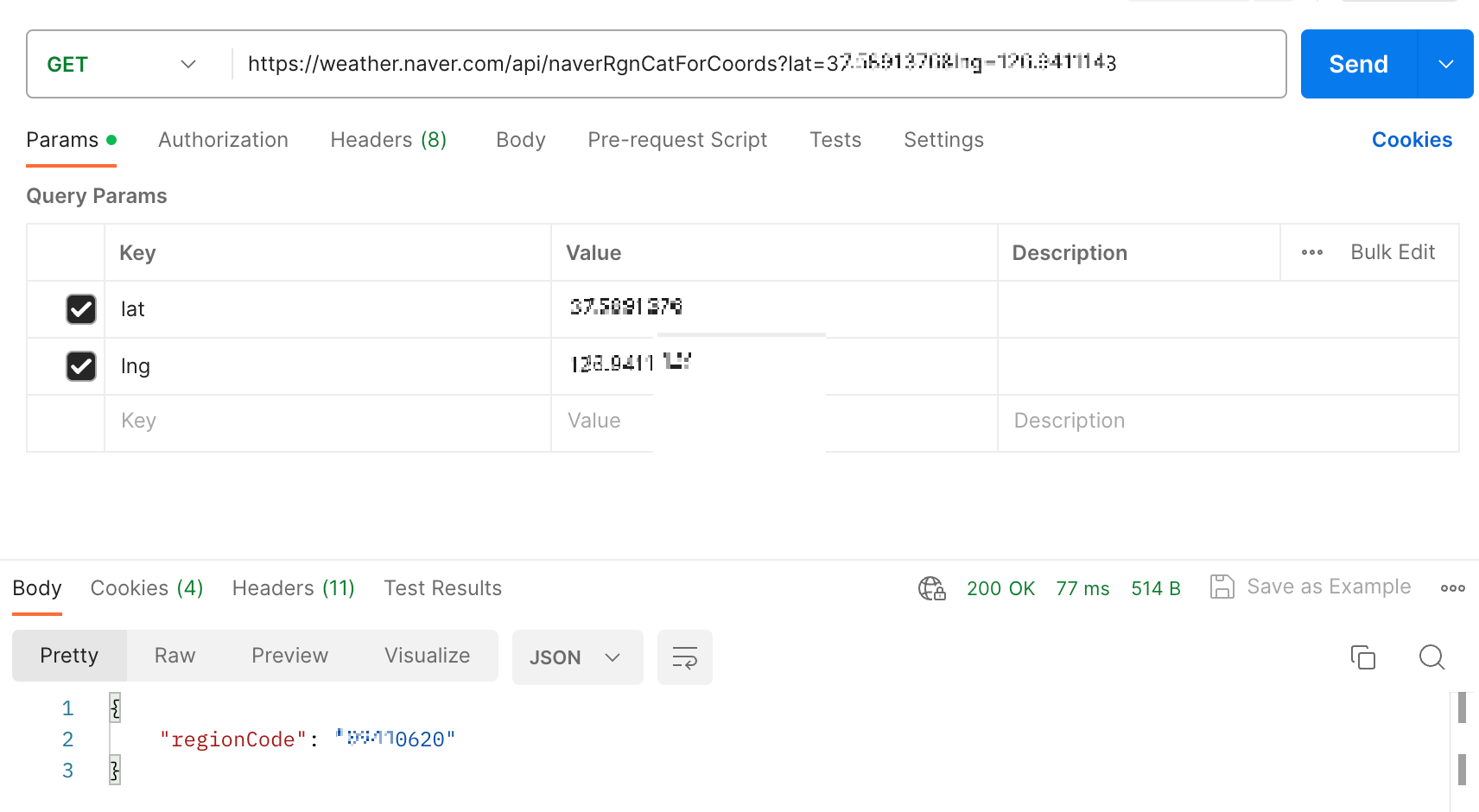Select the Visualize view

click(427, 656)
